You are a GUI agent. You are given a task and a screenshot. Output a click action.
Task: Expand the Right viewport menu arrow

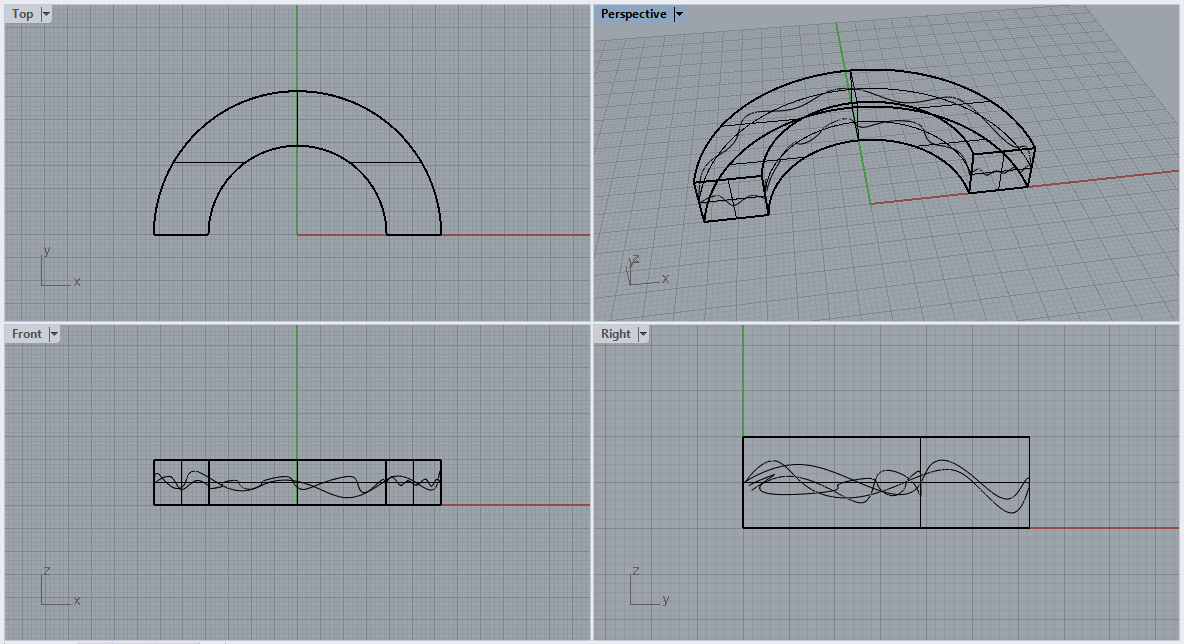(642, 334)
